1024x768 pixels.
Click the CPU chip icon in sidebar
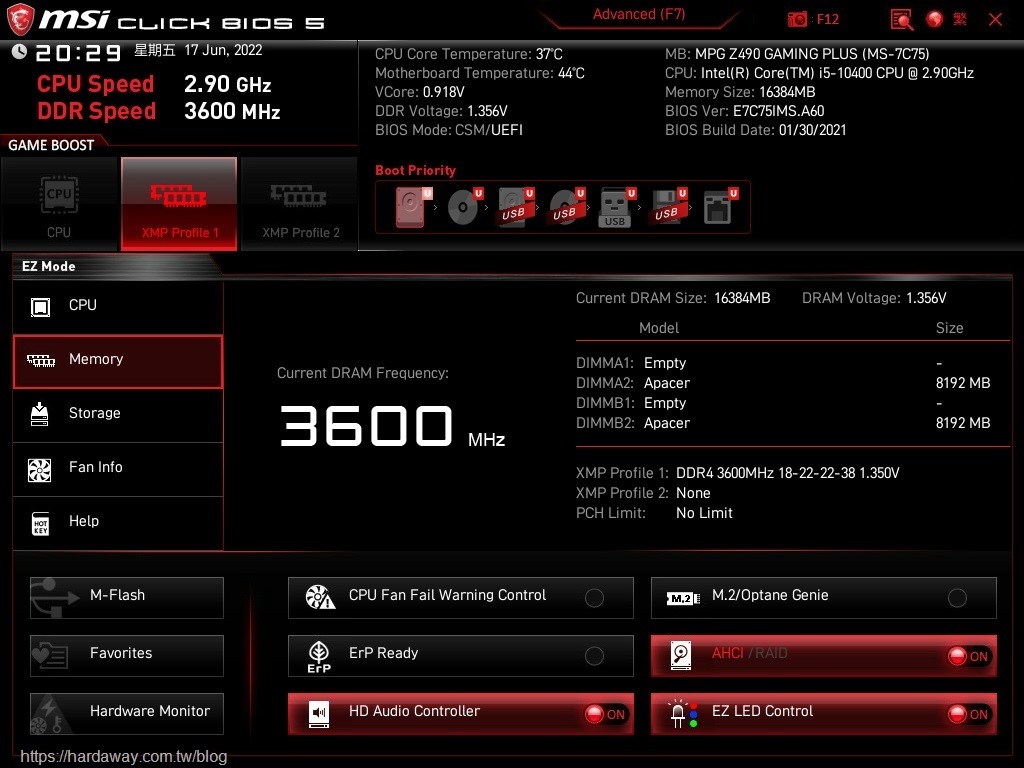40,306
